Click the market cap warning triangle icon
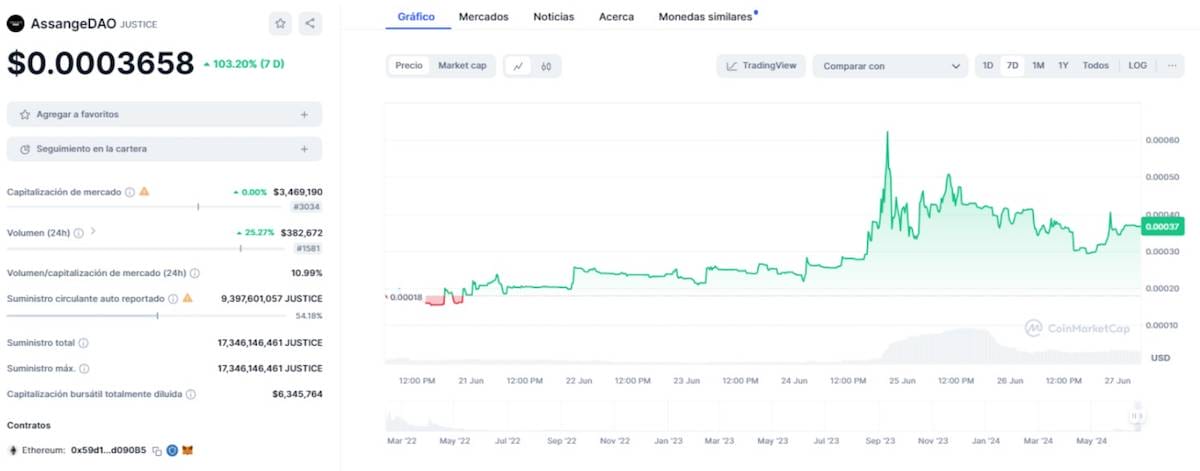Image resolution: width=1200 pixels, height=471 pixels. click(145, 191)
